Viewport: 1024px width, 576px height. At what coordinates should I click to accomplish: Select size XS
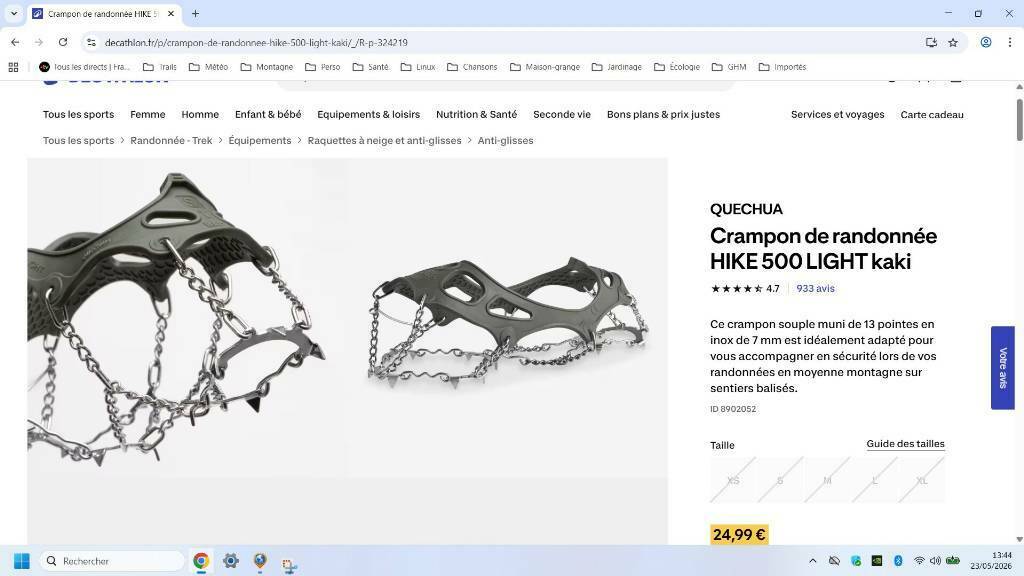click(x=733, y=480)
